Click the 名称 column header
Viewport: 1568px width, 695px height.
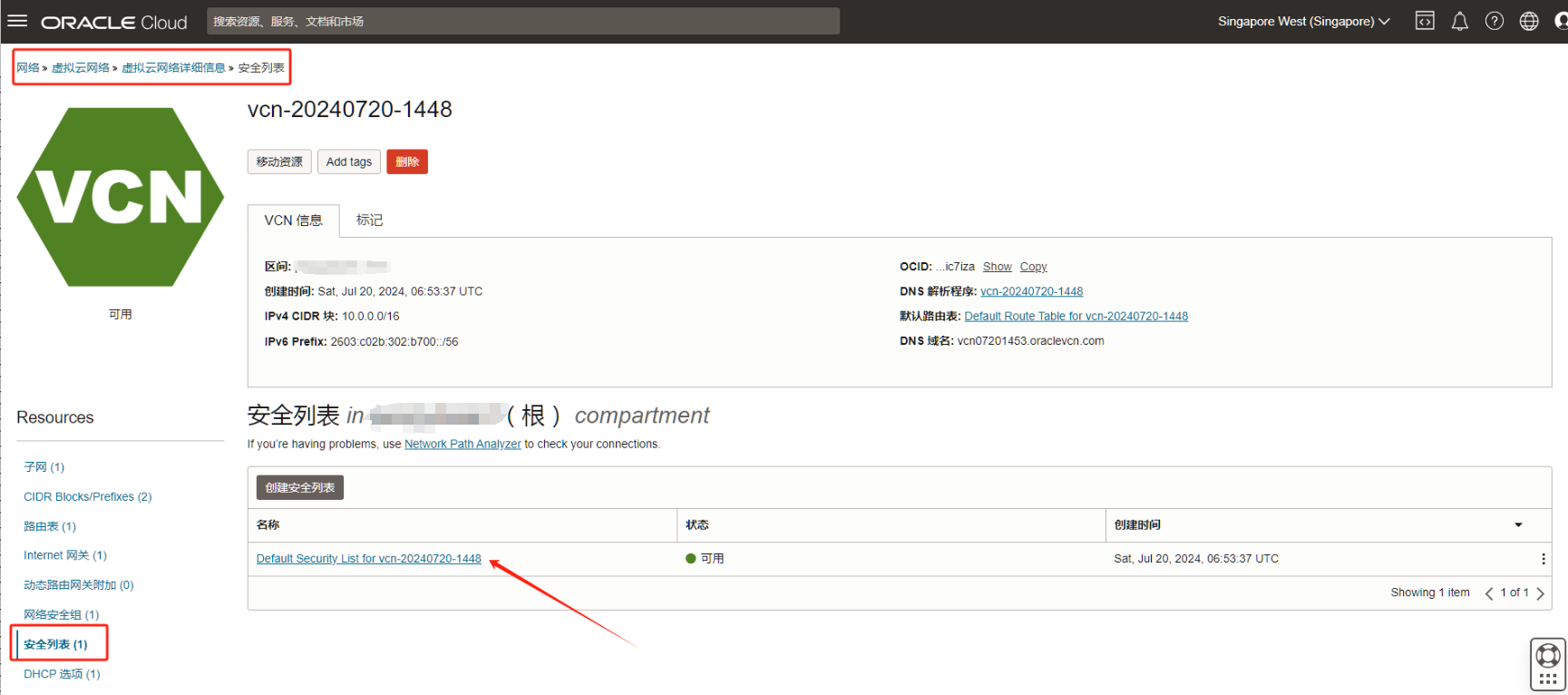click(x=268, y=525)
